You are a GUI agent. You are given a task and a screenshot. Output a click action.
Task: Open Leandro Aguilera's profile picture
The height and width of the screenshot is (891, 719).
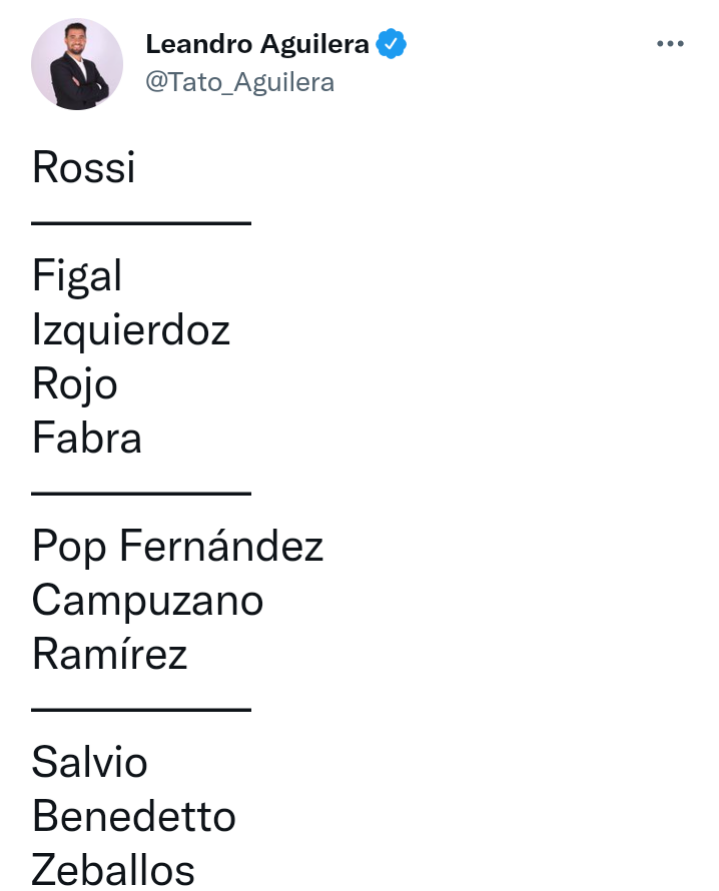pos(77,64)
